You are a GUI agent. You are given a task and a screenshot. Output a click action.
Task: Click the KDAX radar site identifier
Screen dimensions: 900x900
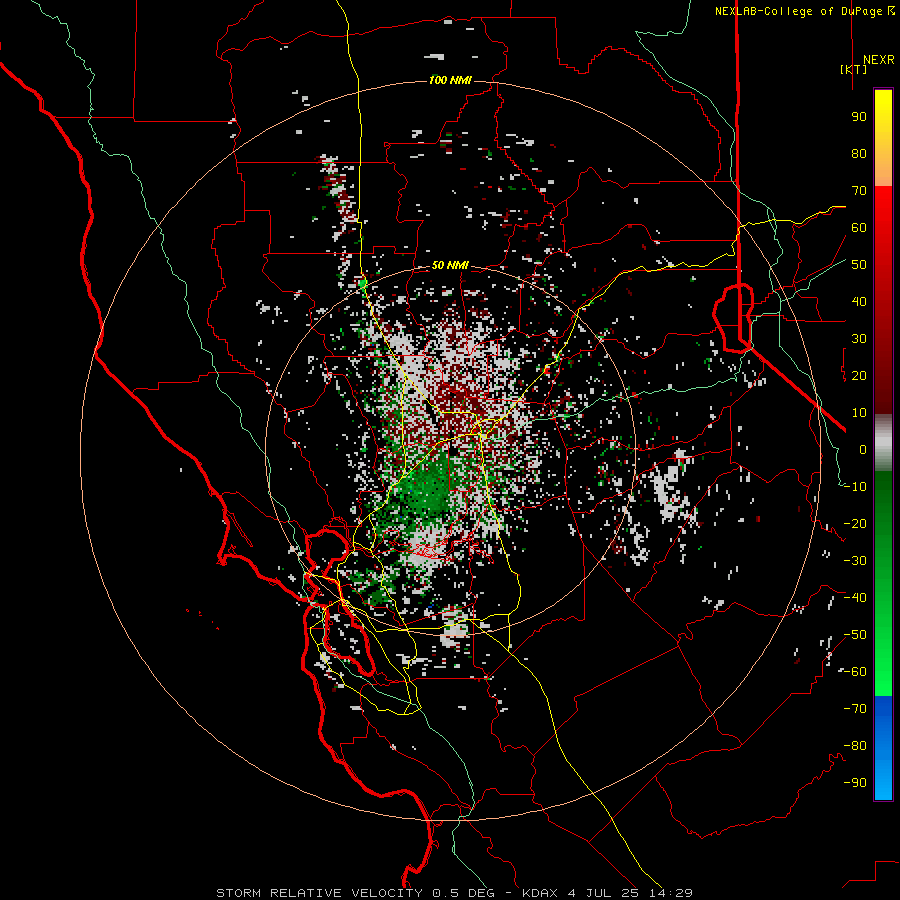540,893
